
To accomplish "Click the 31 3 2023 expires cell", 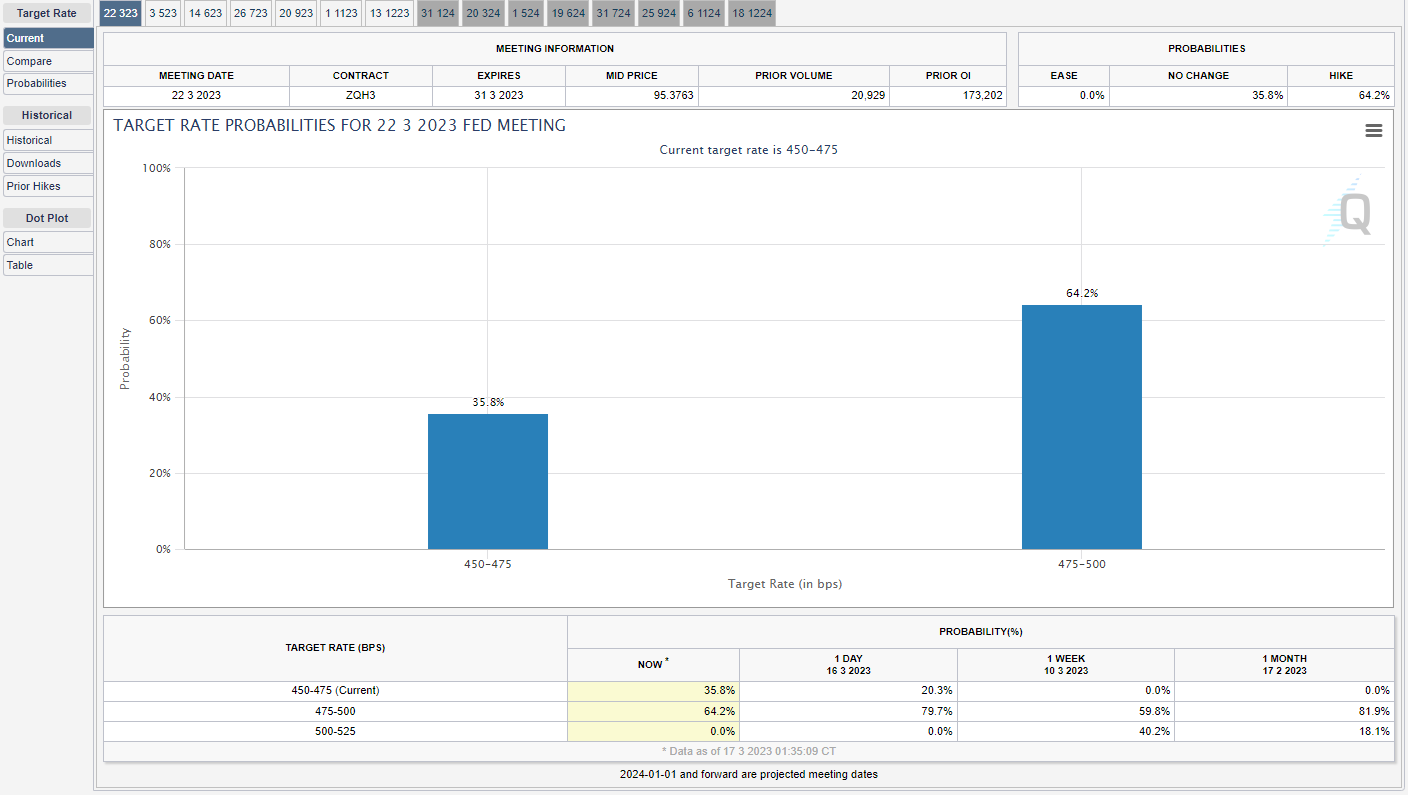I will [499, 95].
